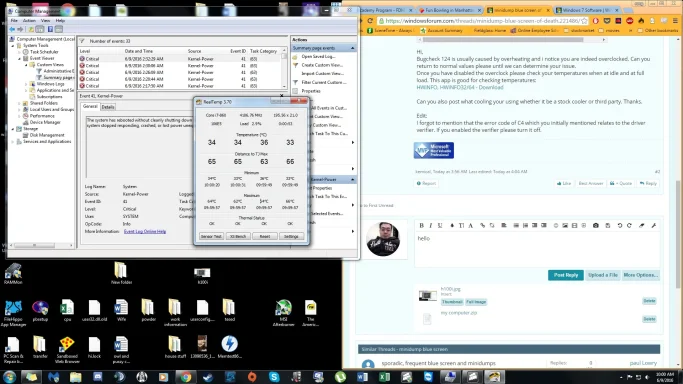Image resolution: width=683 pixels, height=384 pixels.
Task: Click horizontal scrollbar in console tree pane
Action: coord(41,246)
